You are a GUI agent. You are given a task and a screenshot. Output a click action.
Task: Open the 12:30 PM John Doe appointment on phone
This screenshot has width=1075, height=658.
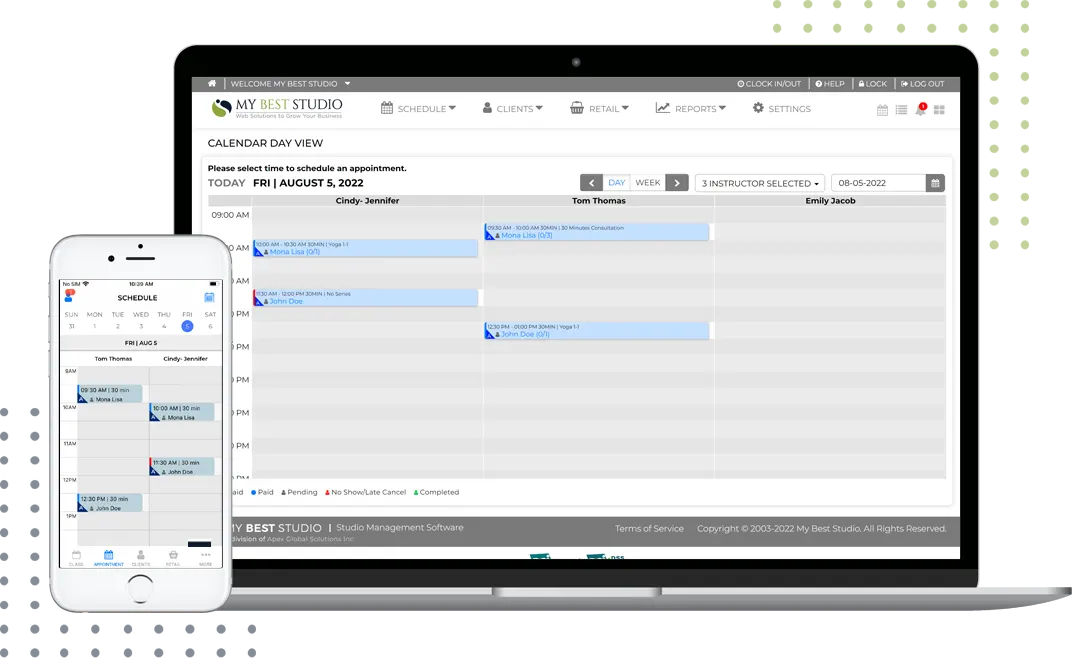pyautogui.click(x=110, y=502)
